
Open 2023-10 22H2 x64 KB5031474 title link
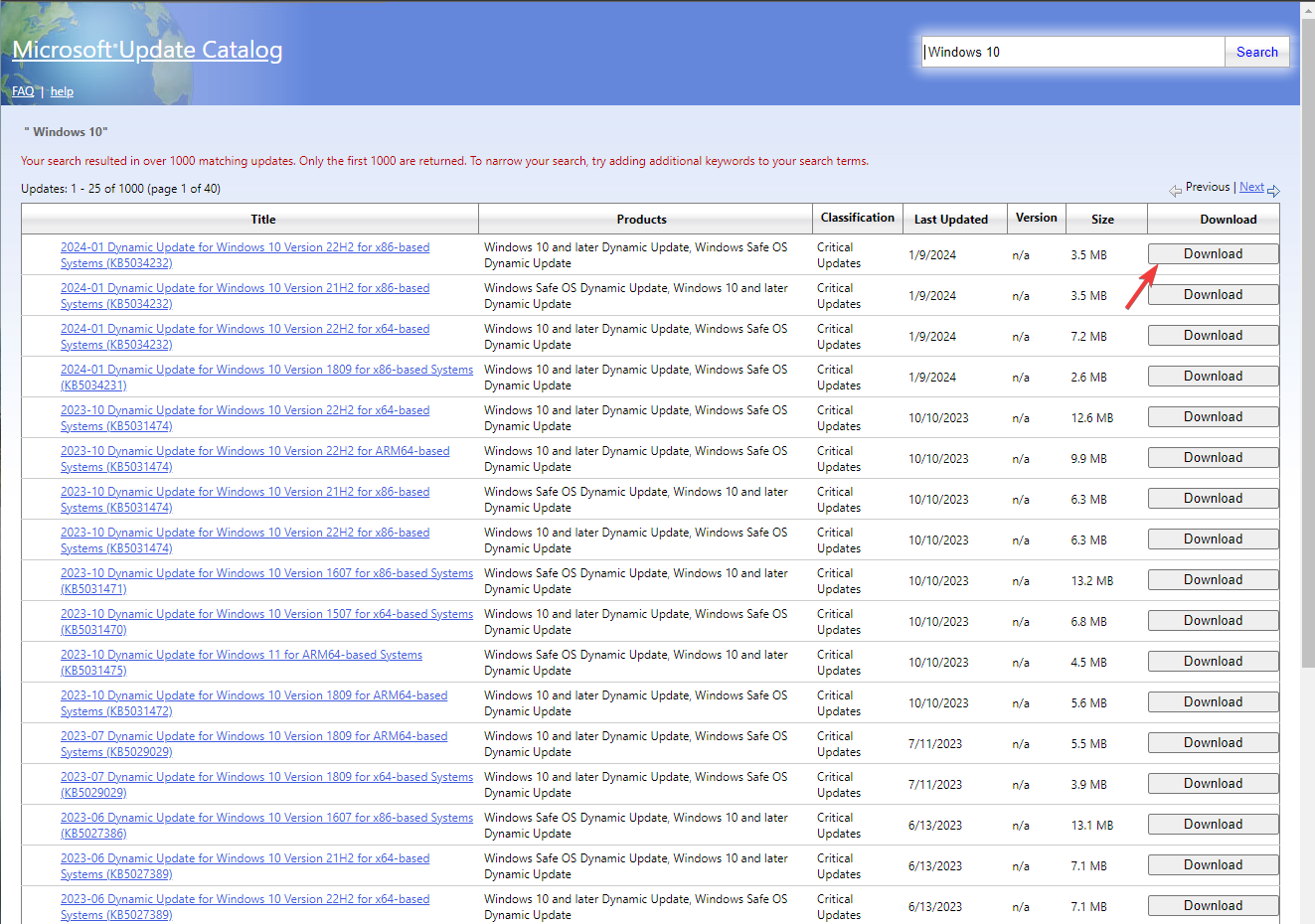[245, 418]
